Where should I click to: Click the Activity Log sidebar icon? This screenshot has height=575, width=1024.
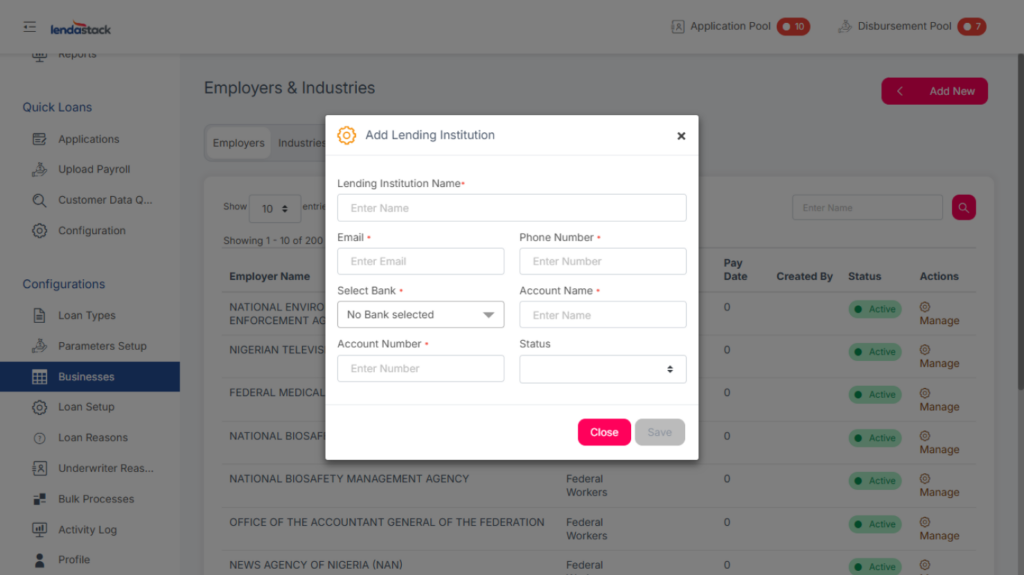click(x=40, y=530)
